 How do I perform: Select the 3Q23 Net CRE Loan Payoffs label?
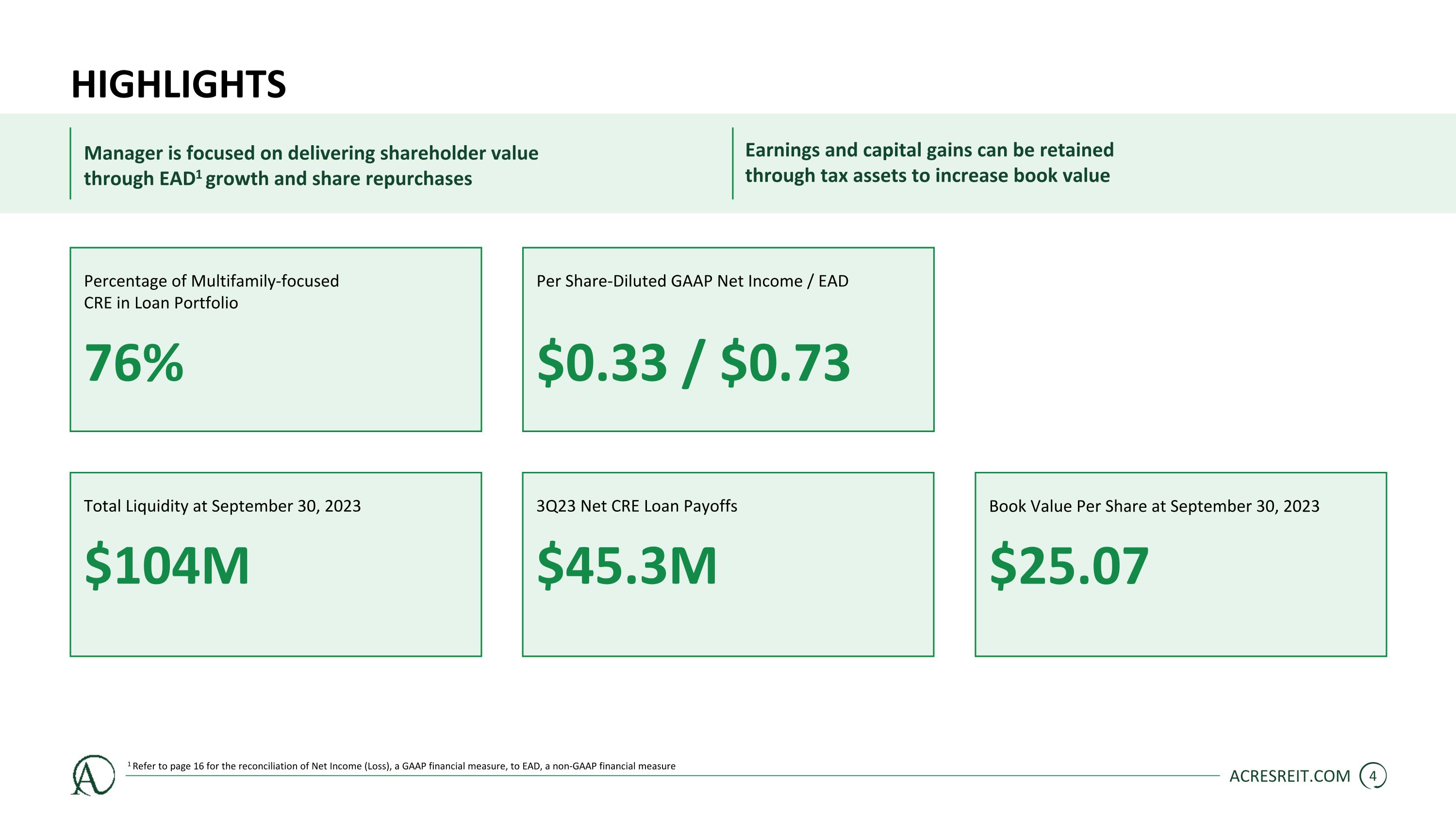(636, 506)
